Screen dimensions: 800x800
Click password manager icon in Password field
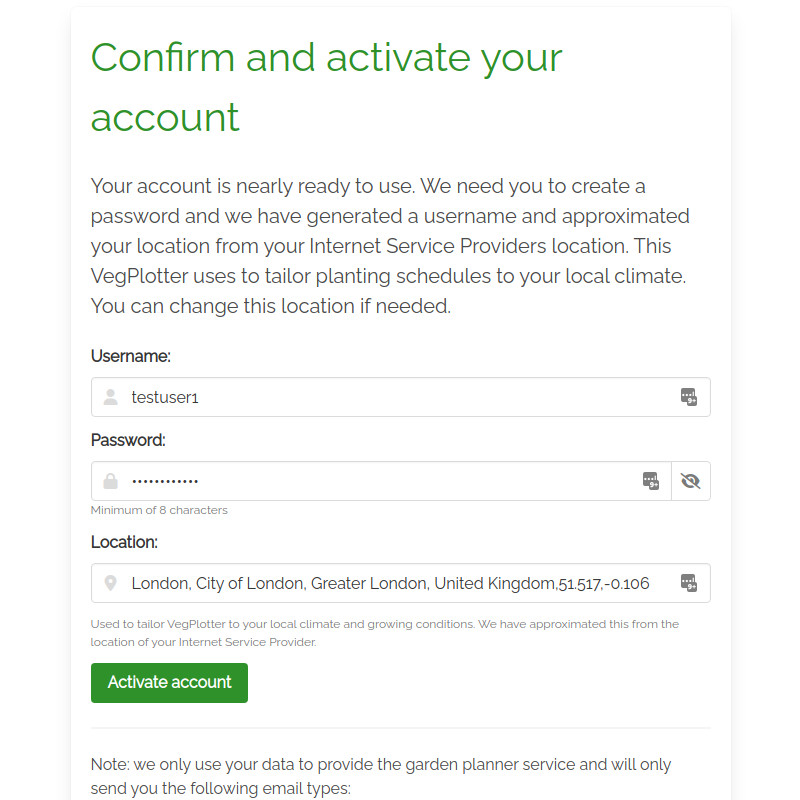point(651,481)
